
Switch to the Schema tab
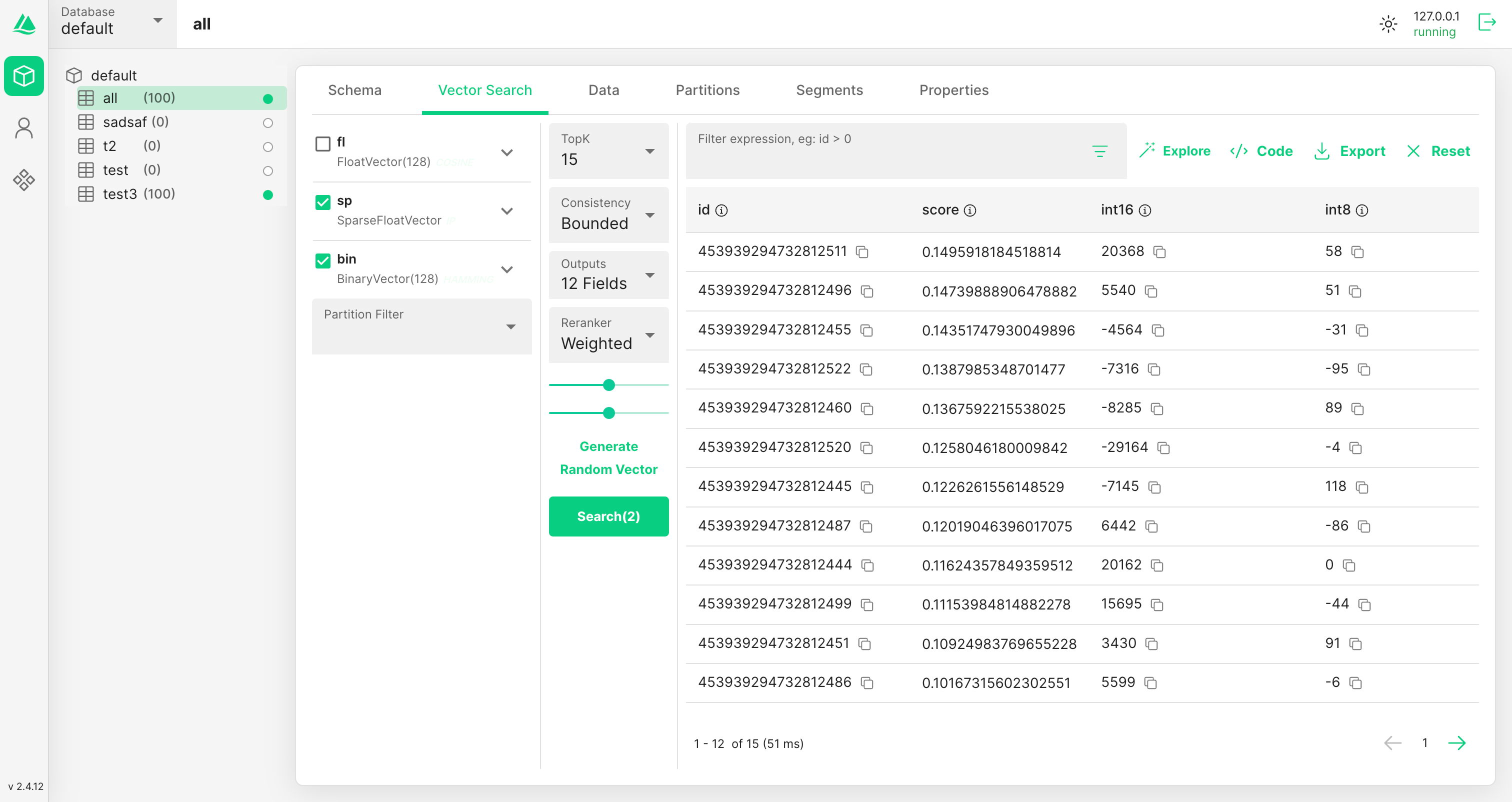coord(354,90)
